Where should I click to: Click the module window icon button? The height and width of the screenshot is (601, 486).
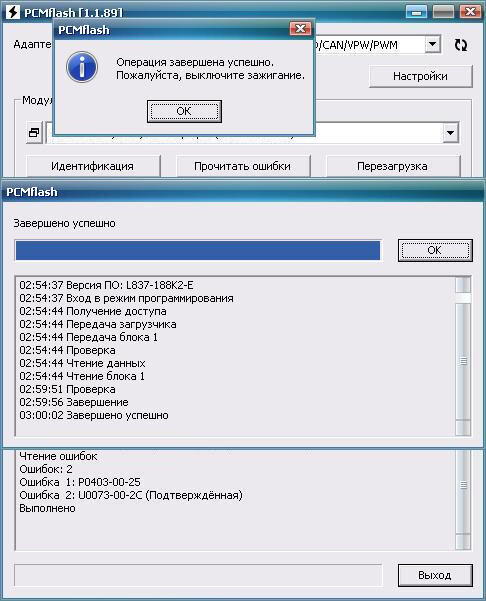tap(34, 133)
